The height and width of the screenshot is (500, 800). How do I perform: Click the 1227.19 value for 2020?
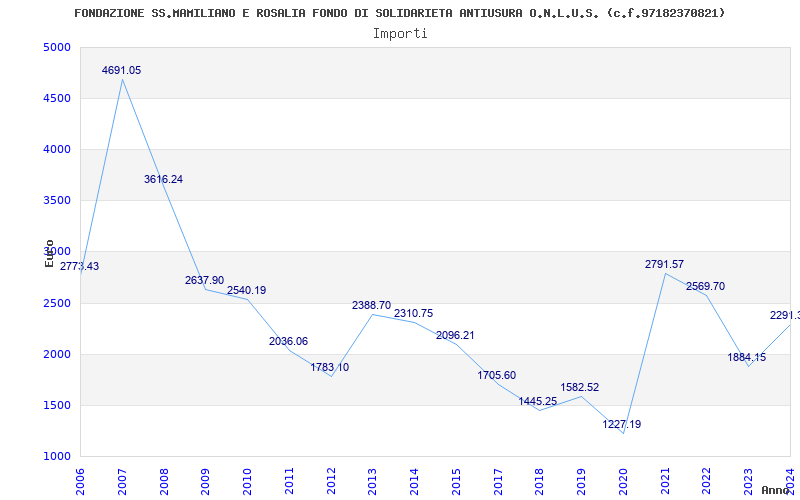621,424
